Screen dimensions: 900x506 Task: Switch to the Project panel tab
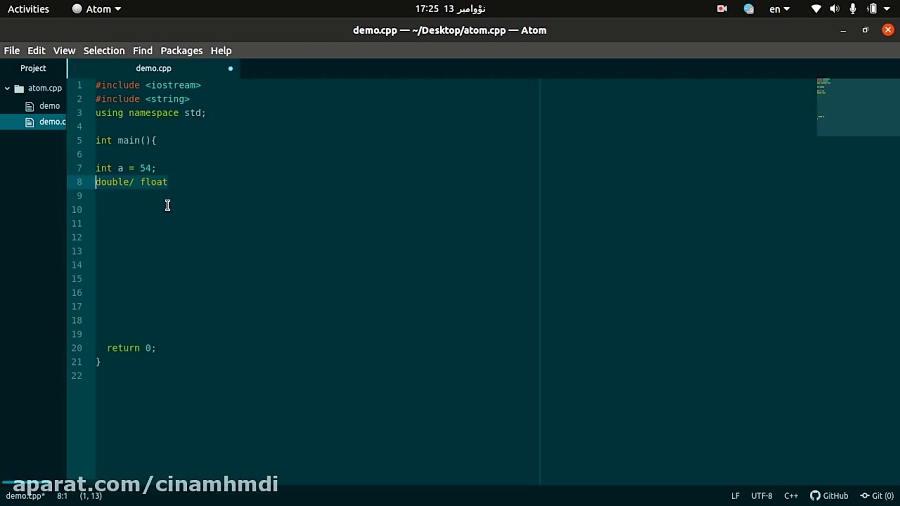(x=33, y=68)
